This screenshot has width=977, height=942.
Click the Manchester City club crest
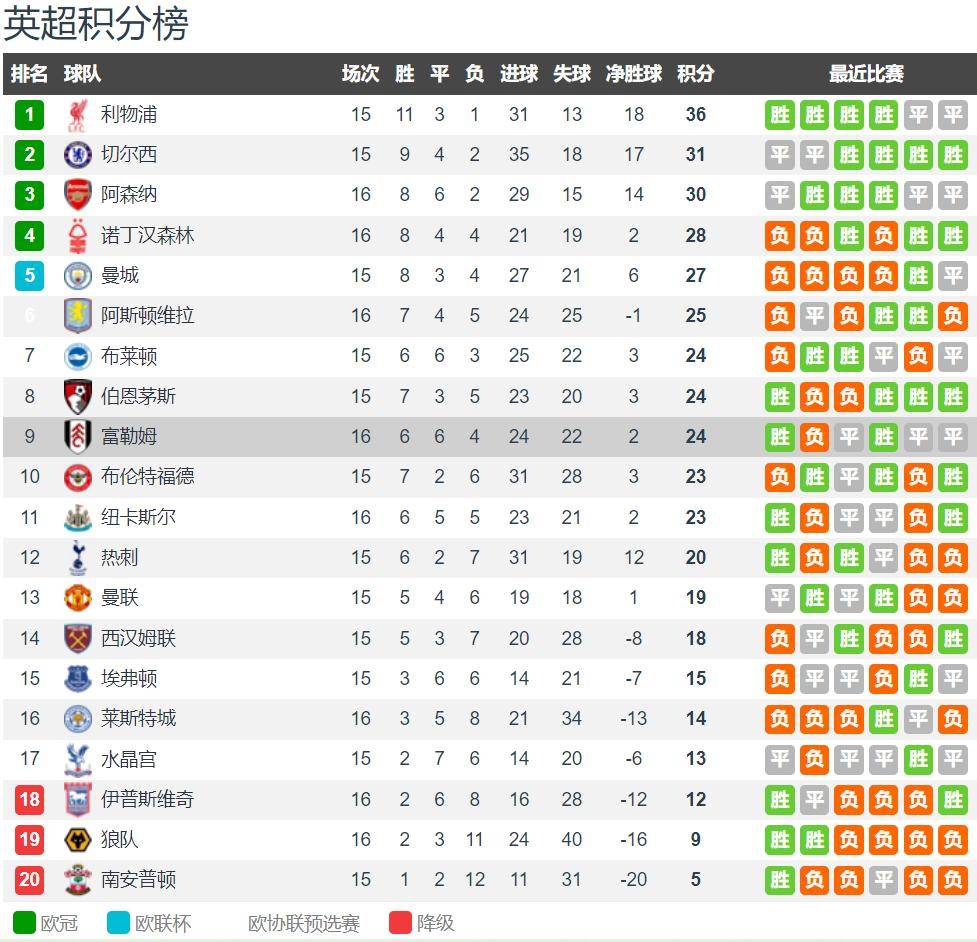point(77,275)
